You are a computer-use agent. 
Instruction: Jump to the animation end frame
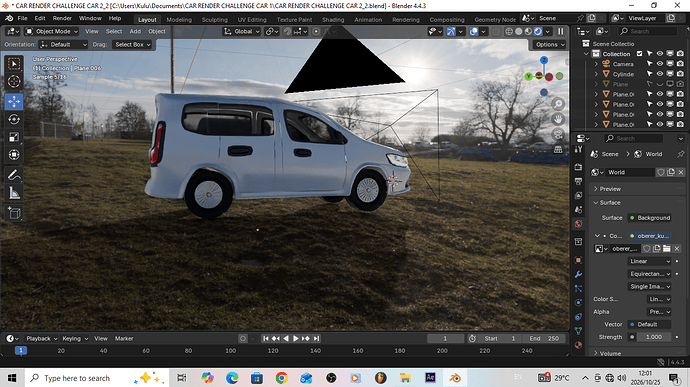tap(316, 339)
